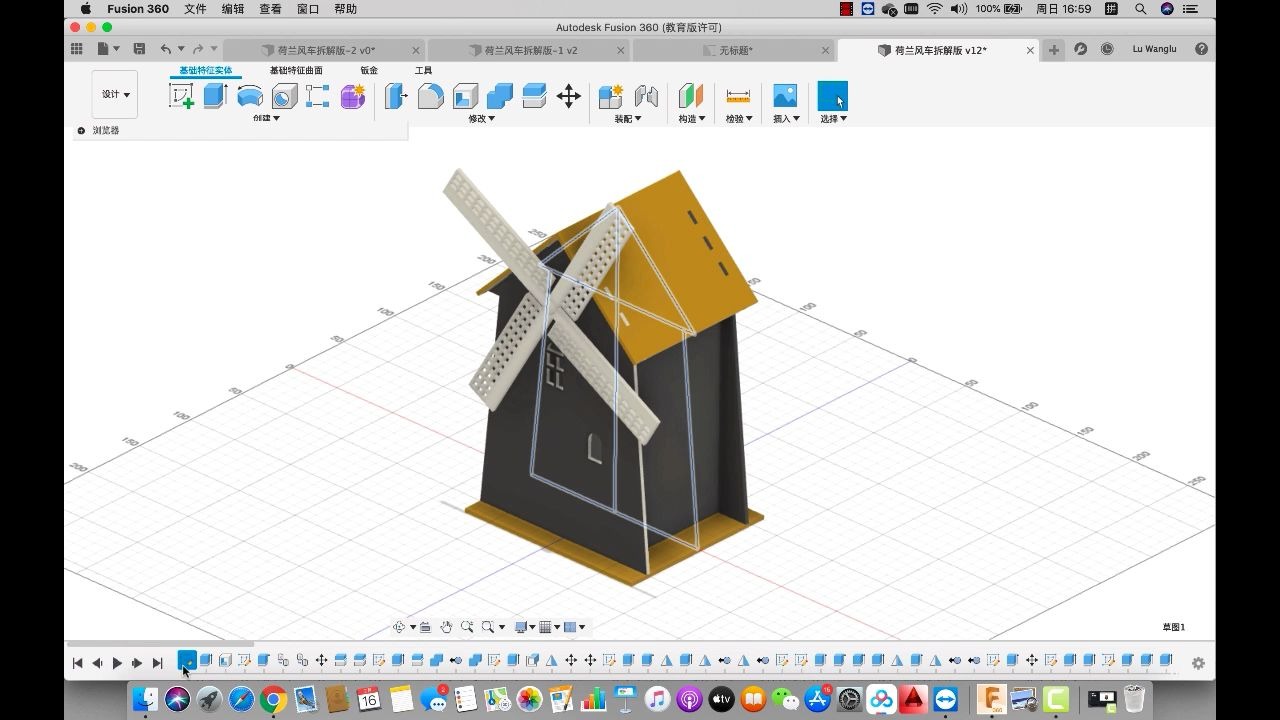Screen dimensions: 1280x720
Task: Open the File document dropdown
Action: [108, 49]
